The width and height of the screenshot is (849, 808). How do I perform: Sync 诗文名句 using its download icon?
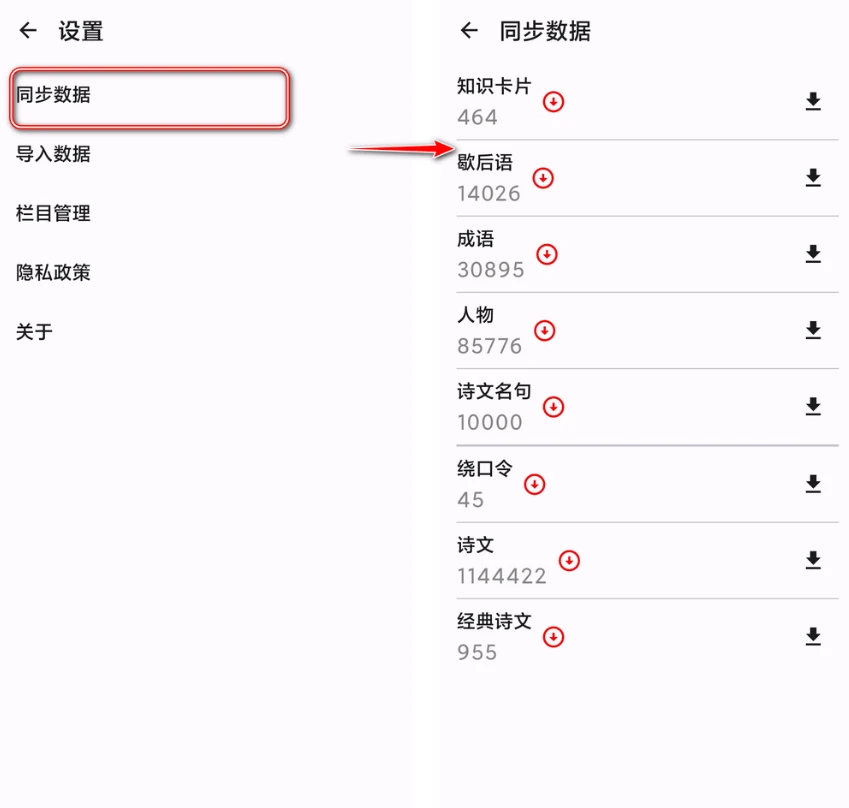[x=813, y=406]
